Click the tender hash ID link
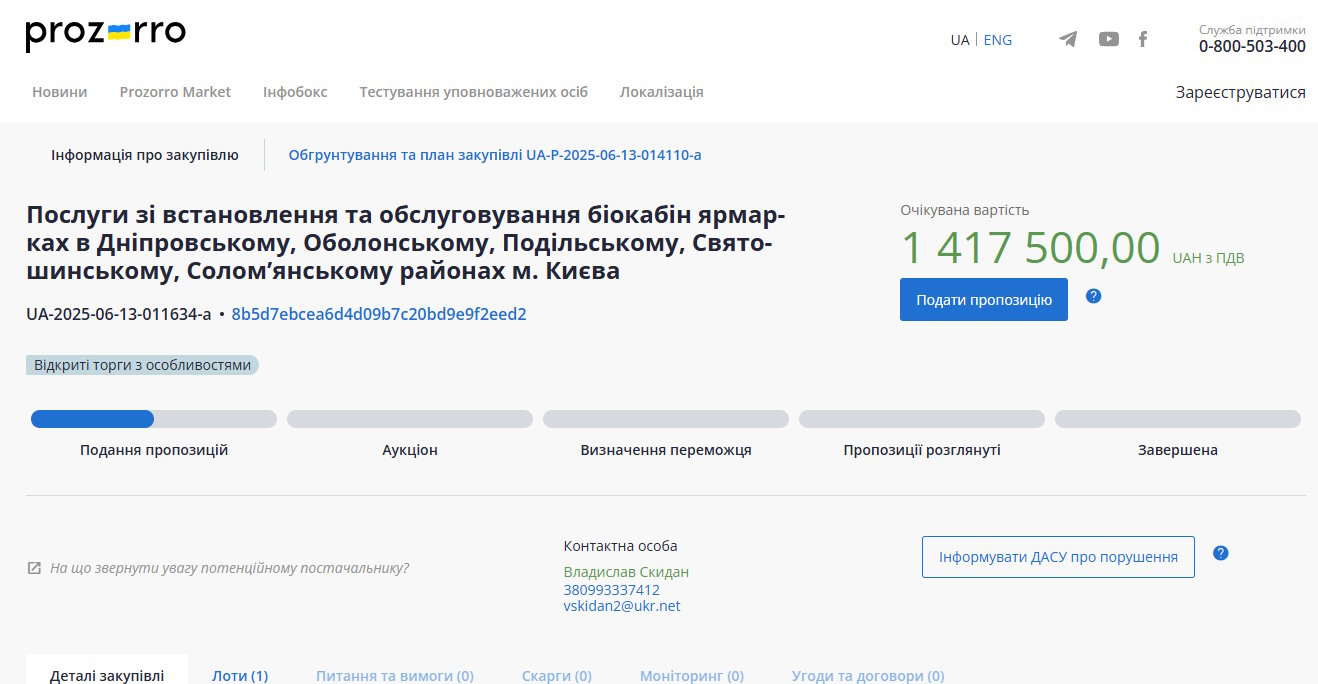This screenshot has height=684, width=1318. 379,314
